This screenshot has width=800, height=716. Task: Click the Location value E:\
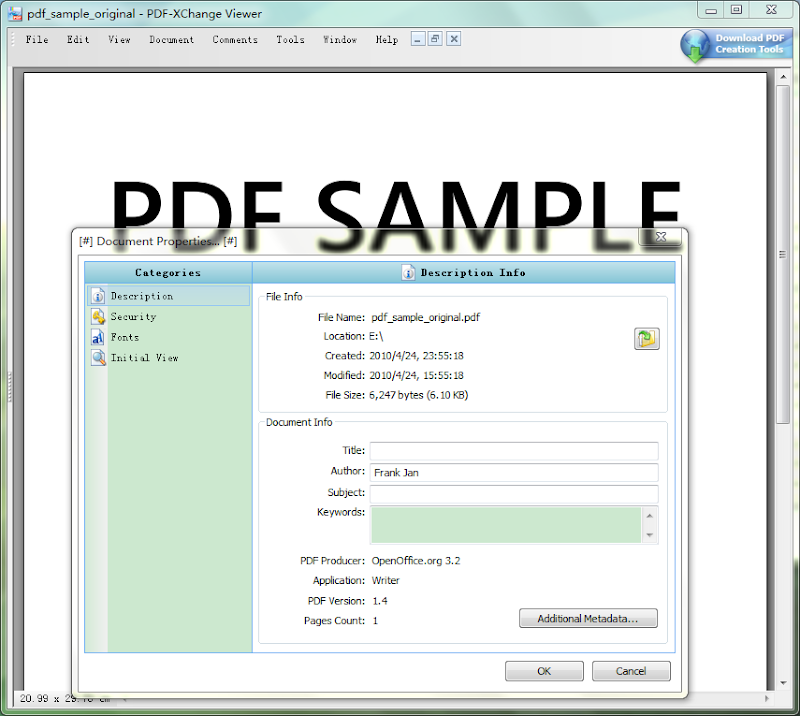pos(376,336)
